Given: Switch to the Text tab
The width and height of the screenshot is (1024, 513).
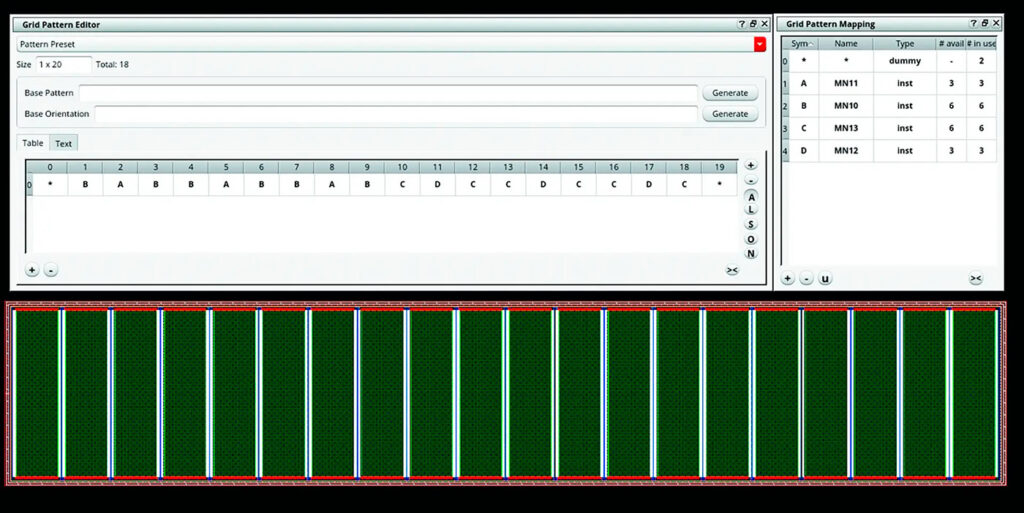Looking at the screenshot, I should click(64, 144).
